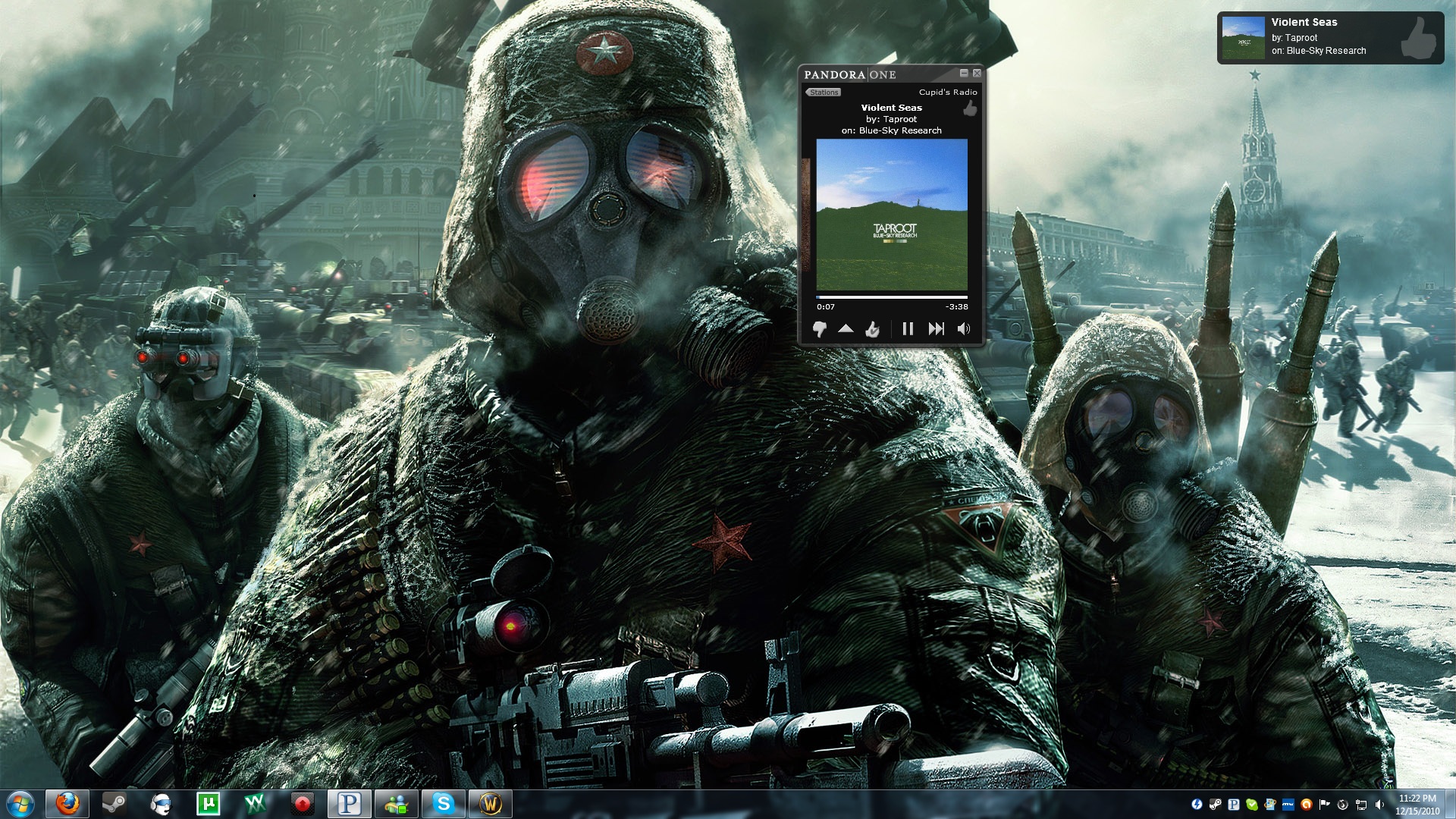Open Windows Live Messenger on taskbar
1456x819 pixels.
pyautogui.click(x=397, y=804)
